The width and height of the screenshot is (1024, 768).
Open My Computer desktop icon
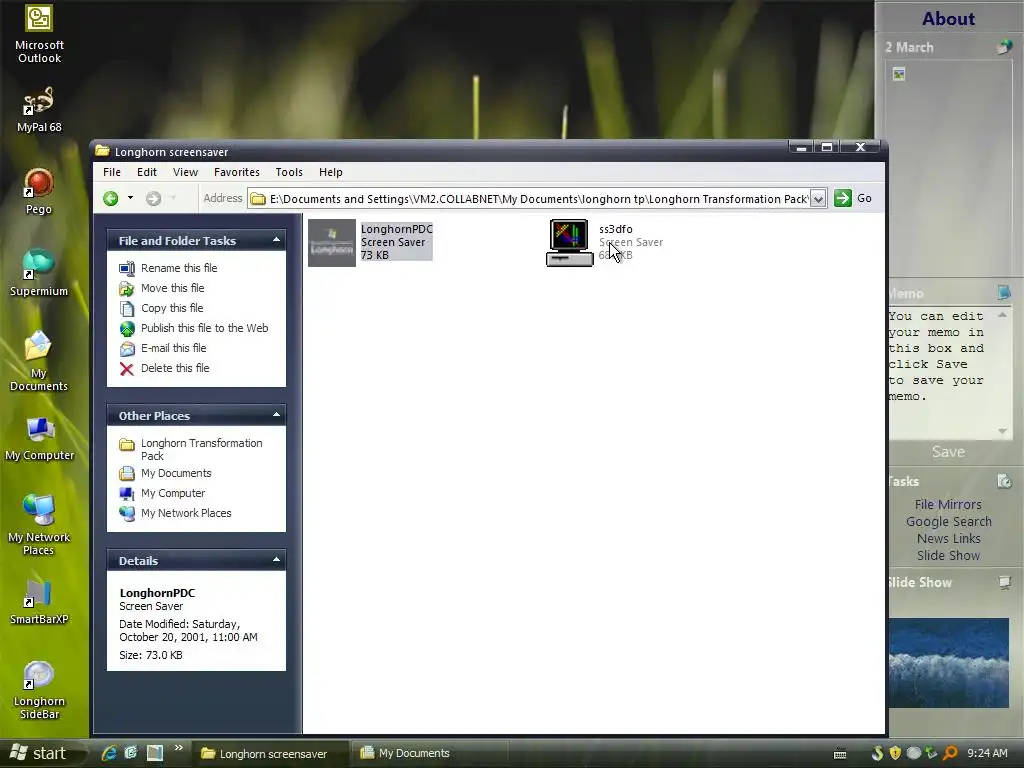(39, 439)
